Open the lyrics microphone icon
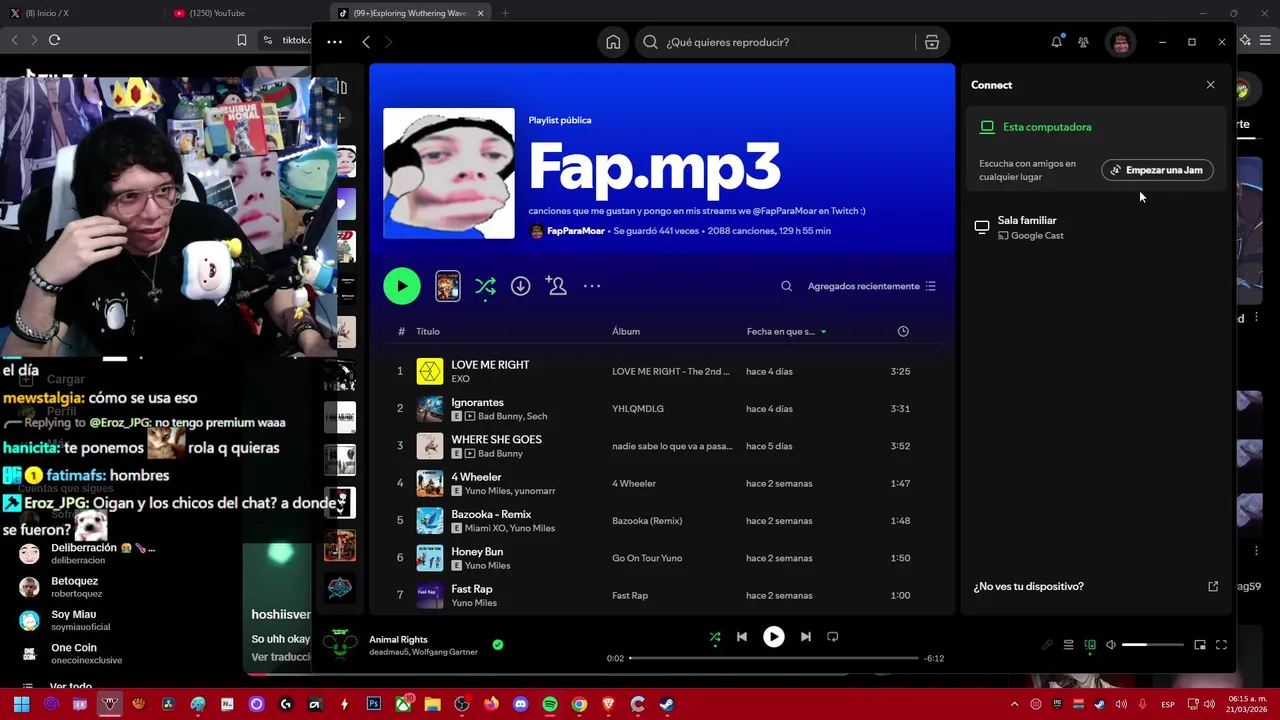Screen dimensions: 1280x720 click(1047, 645)
